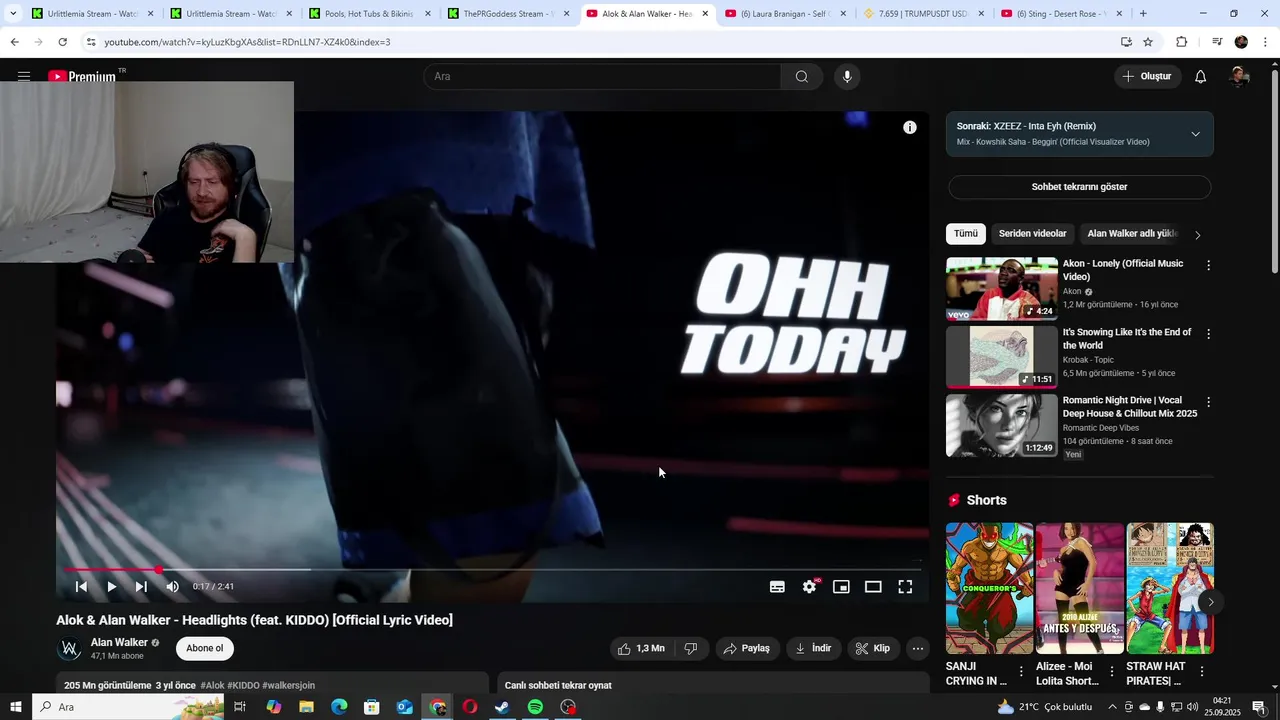1280x720 pixels.
Task: Seek along the video progress bar
Action: [492, 570]
